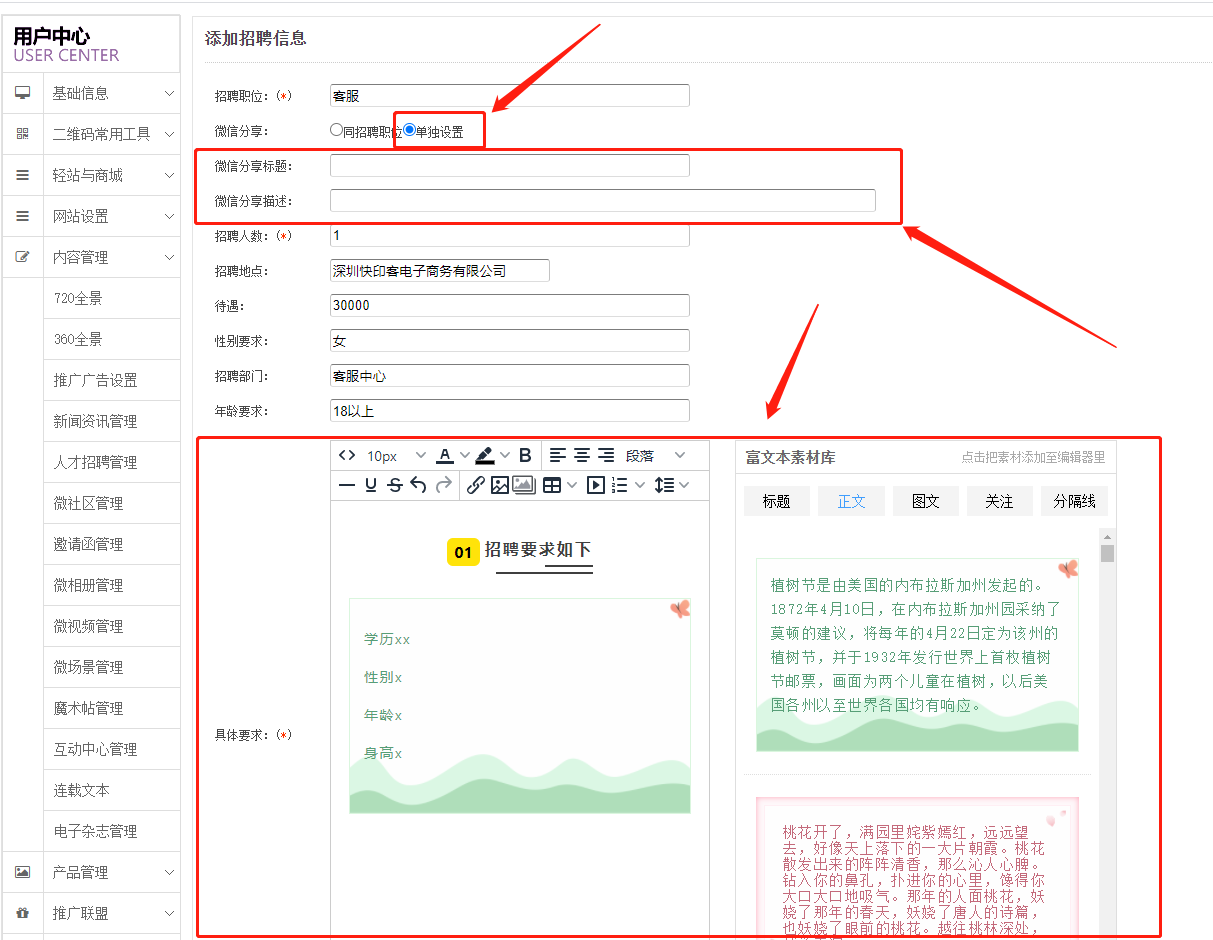Toggle source code view in editor
1213x940 pixels.
pos(347,455)
